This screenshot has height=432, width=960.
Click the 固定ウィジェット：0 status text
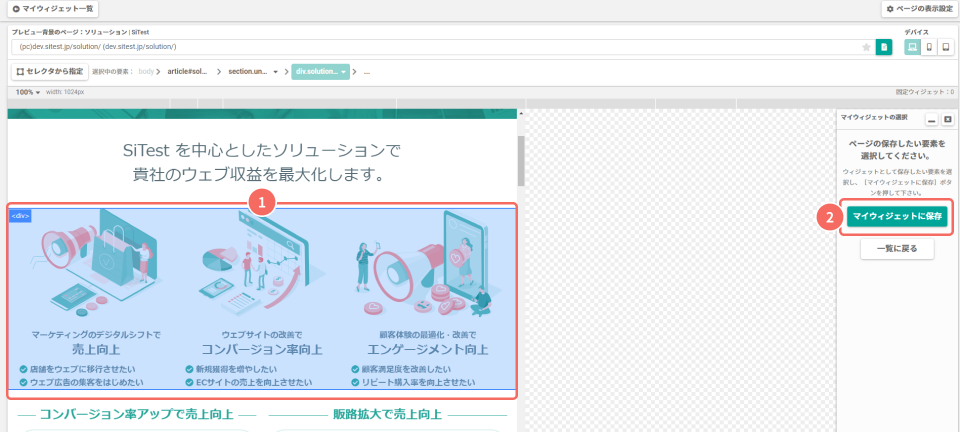[924, 92]
